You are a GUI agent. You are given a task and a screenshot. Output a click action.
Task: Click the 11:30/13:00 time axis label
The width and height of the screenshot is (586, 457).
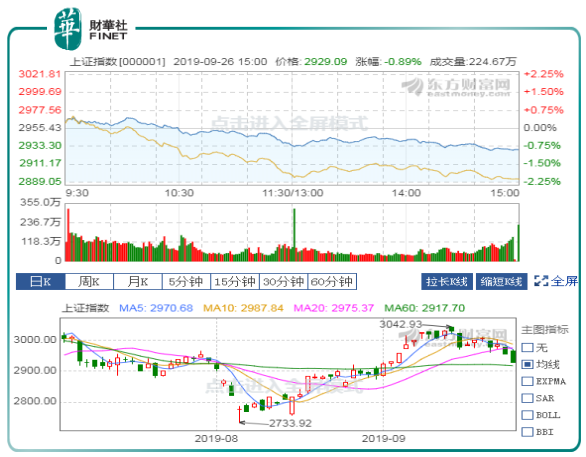(293, 193)
